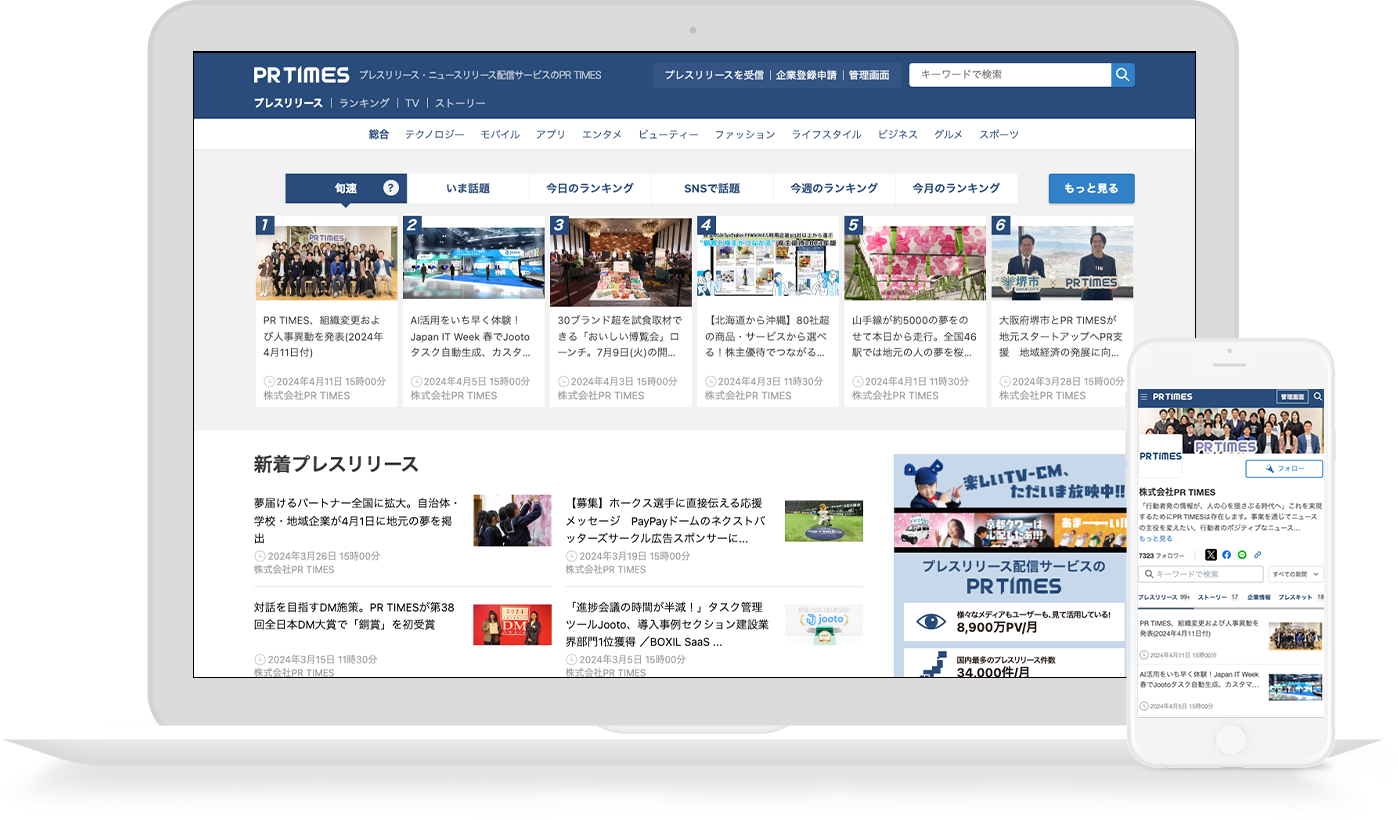
Task: Tap ストーリー 17 tab on phone
Action: click(x=1218, y=597)
